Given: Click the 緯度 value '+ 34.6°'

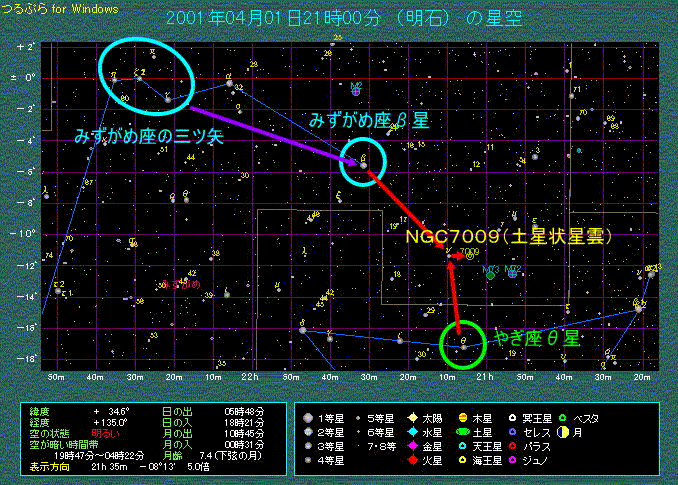Looking at the screenshot, I should click(111, 412).
